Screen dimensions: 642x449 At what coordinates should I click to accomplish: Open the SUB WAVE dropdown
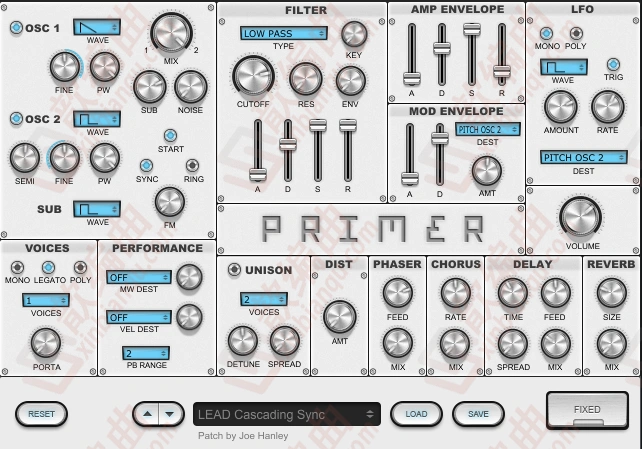(97, 209)
